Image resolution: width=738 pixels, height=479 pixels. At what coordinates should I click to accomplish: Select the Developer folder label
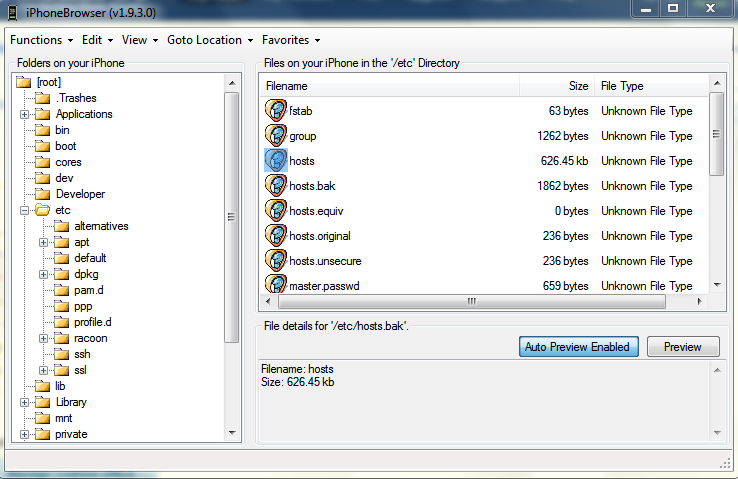[80, 194]
